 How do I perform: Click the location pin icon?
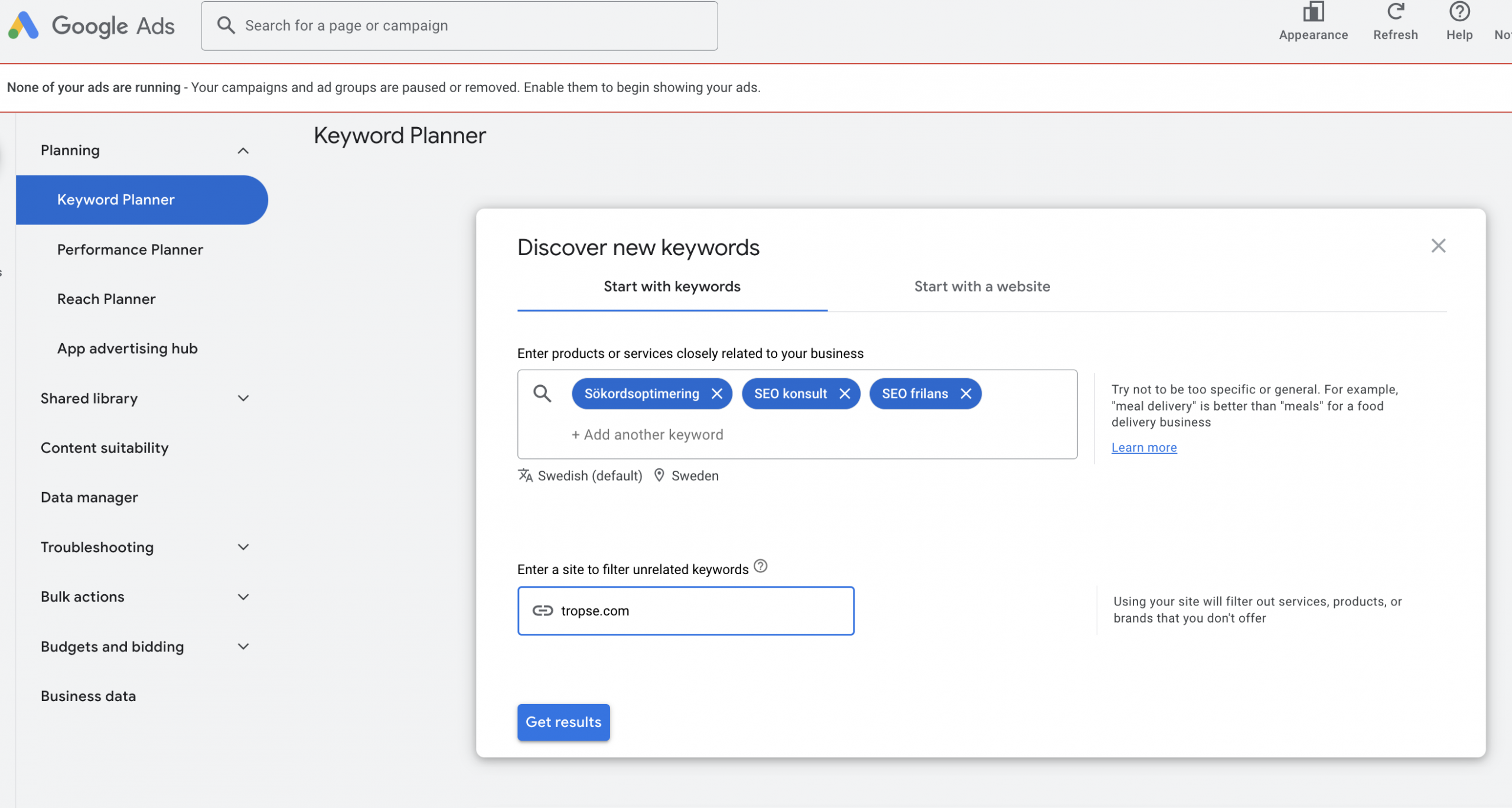[x=659, y=475]
